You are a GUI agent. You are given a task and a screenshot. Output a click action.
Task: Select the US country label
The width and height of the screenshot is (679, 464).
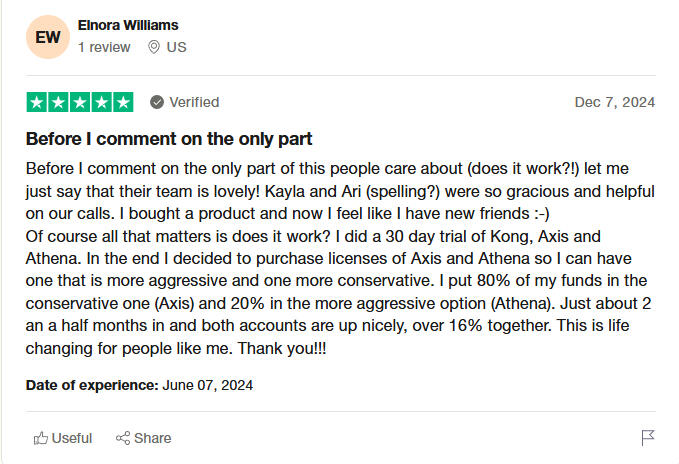[176, 47]
